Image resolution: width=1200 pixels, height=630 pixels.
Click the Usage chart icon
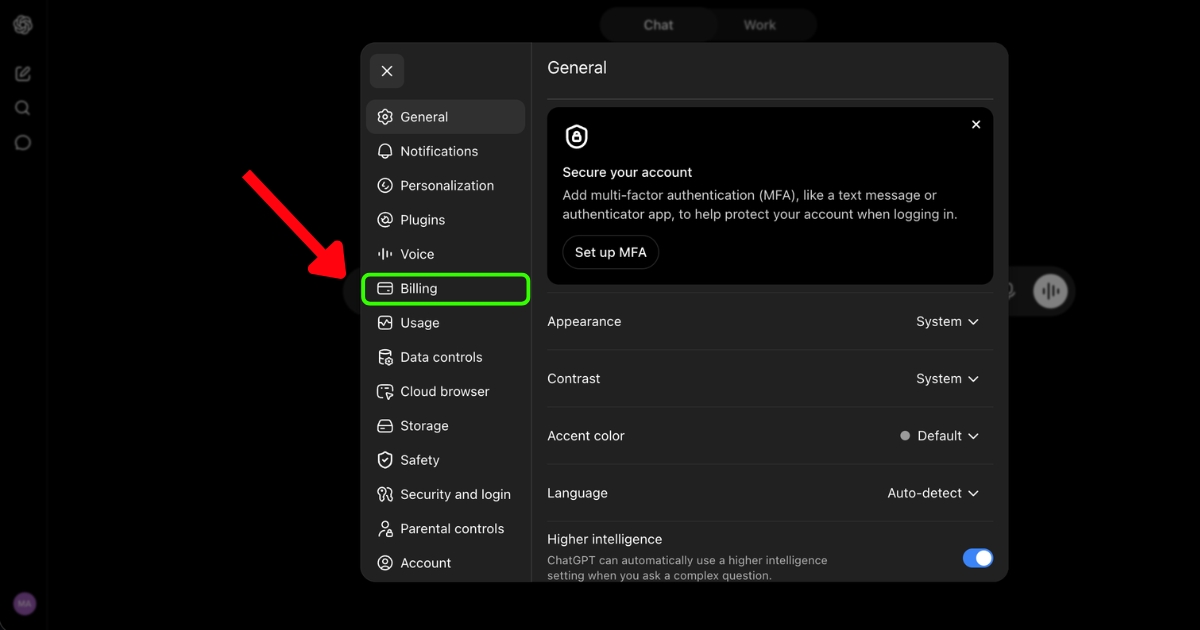[385, 323]
